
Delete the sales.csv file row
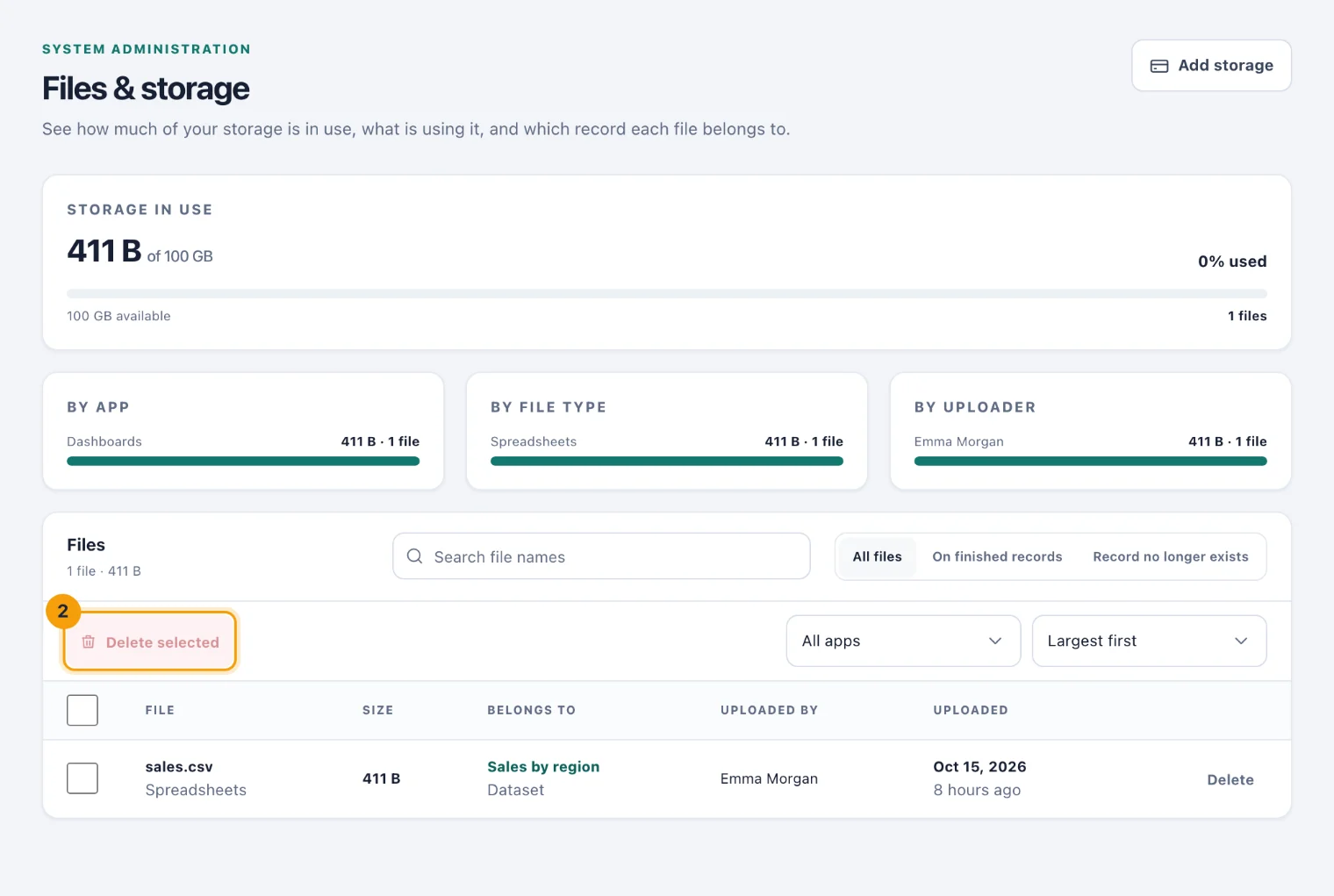[1230, 779]
